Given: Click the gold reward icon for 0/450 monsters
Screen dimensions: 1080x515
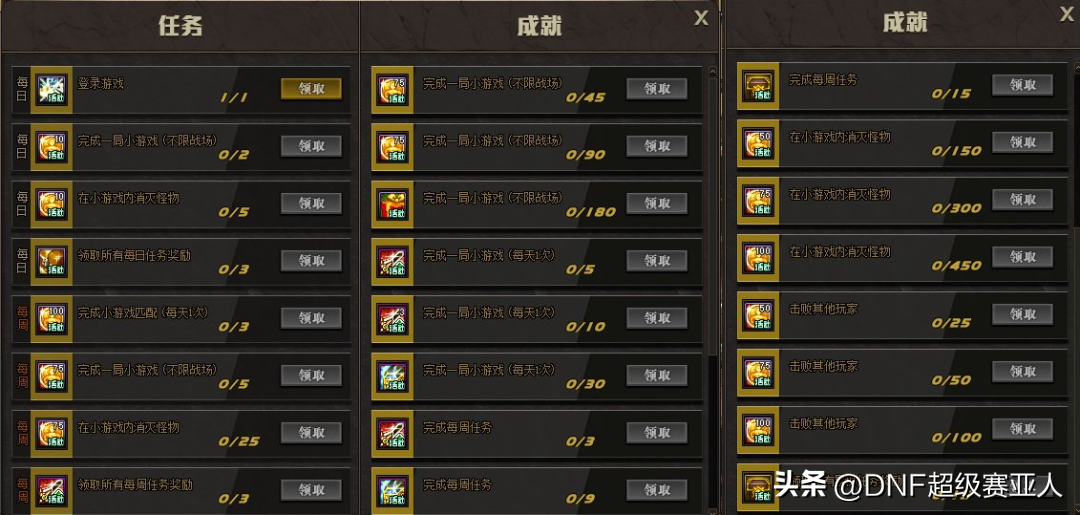Looking at the screenshot, I should point(758,258).
